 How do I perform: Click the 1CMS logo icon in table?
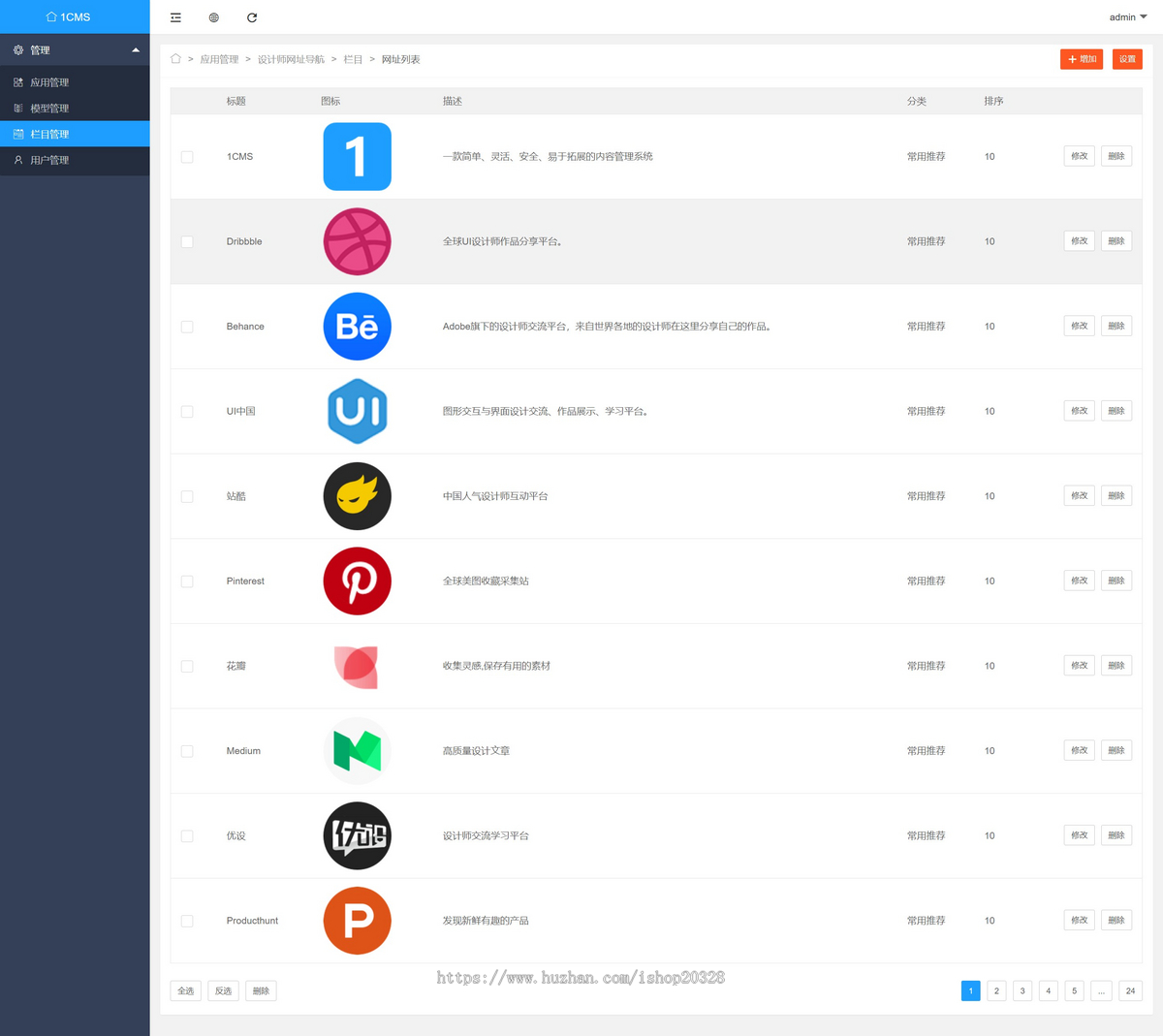pyautogui.click(x=357, y=156)
